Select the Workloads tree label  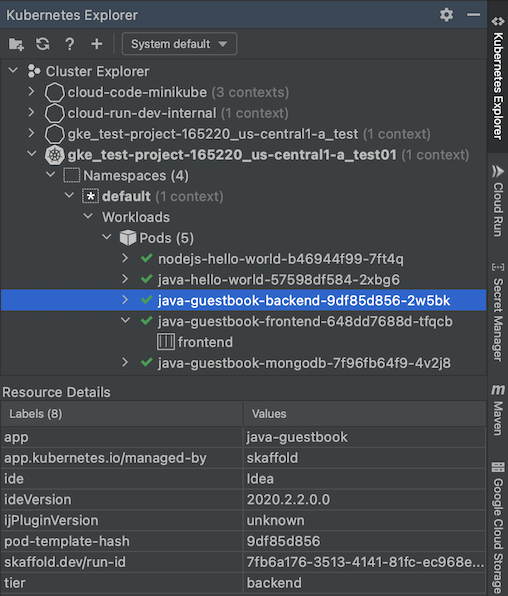click(x=136, y=217)
